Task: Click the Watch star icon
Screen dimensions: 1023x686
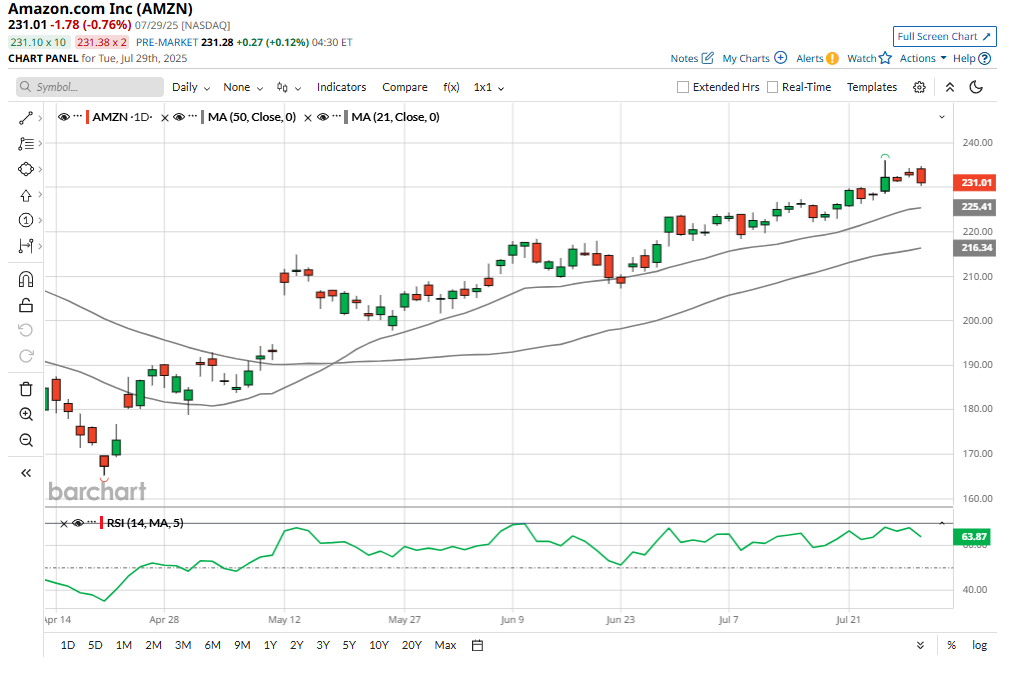Action: [885, 57]
